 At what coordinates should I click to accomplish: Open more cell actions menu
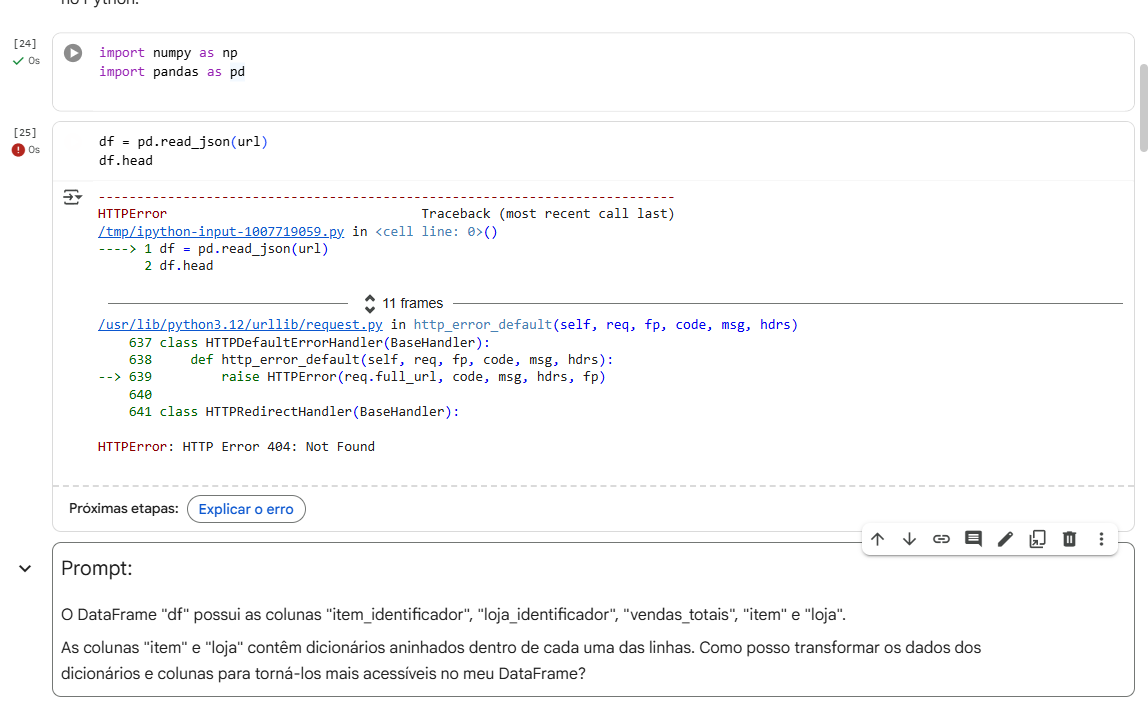[1101, 539]
